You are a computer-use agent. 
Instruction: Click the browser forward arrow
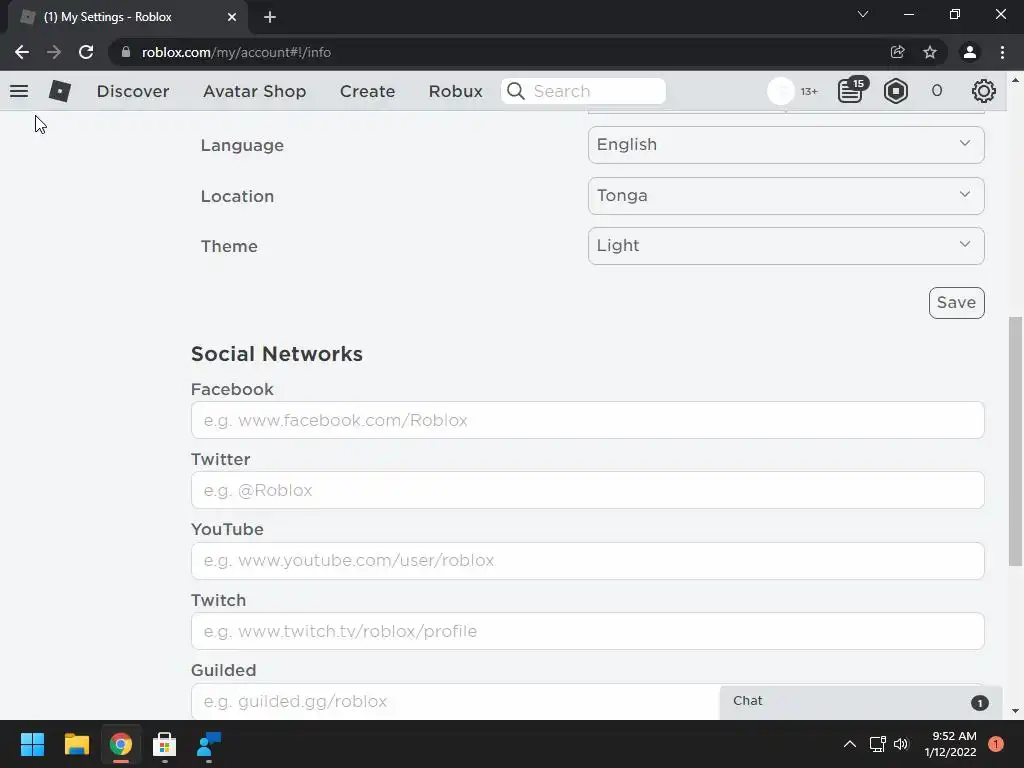point(54,52)
